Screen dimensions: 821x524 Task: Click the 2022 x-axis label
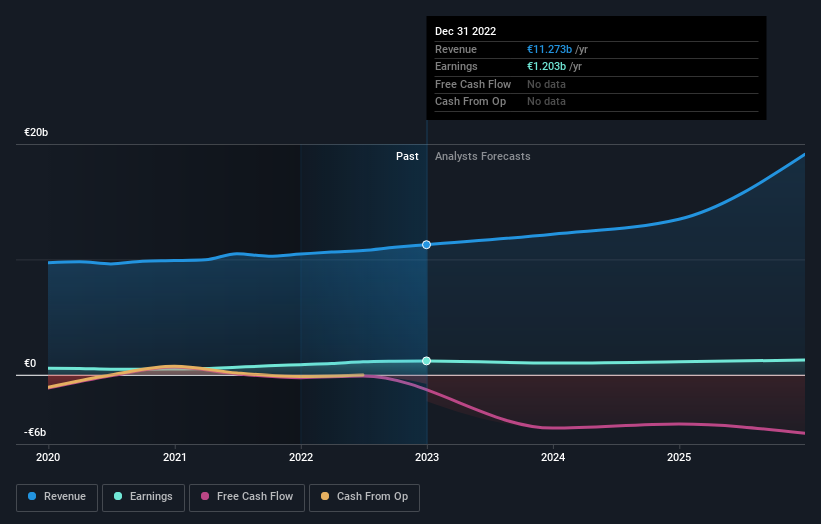pos(301,457)
